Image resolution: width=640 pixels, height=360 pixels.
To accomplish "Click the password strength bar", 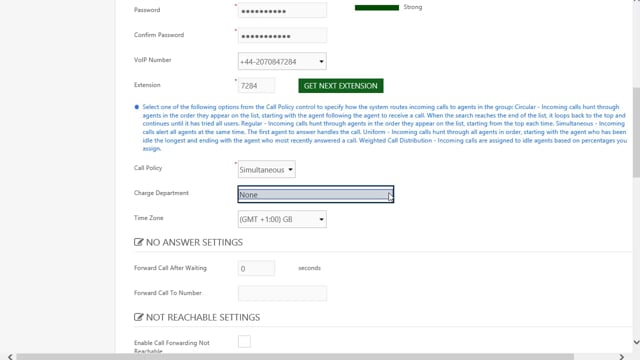I will pos(377,7).
